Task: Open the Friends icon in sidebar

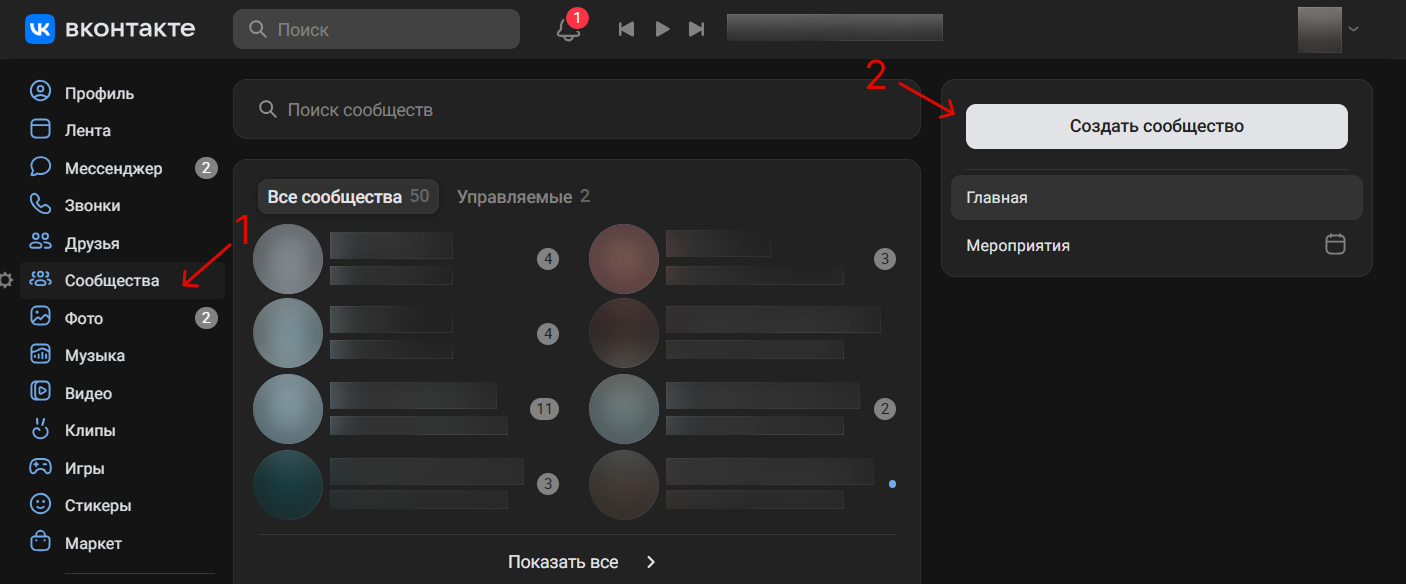Action: click(x=40, y=242)
